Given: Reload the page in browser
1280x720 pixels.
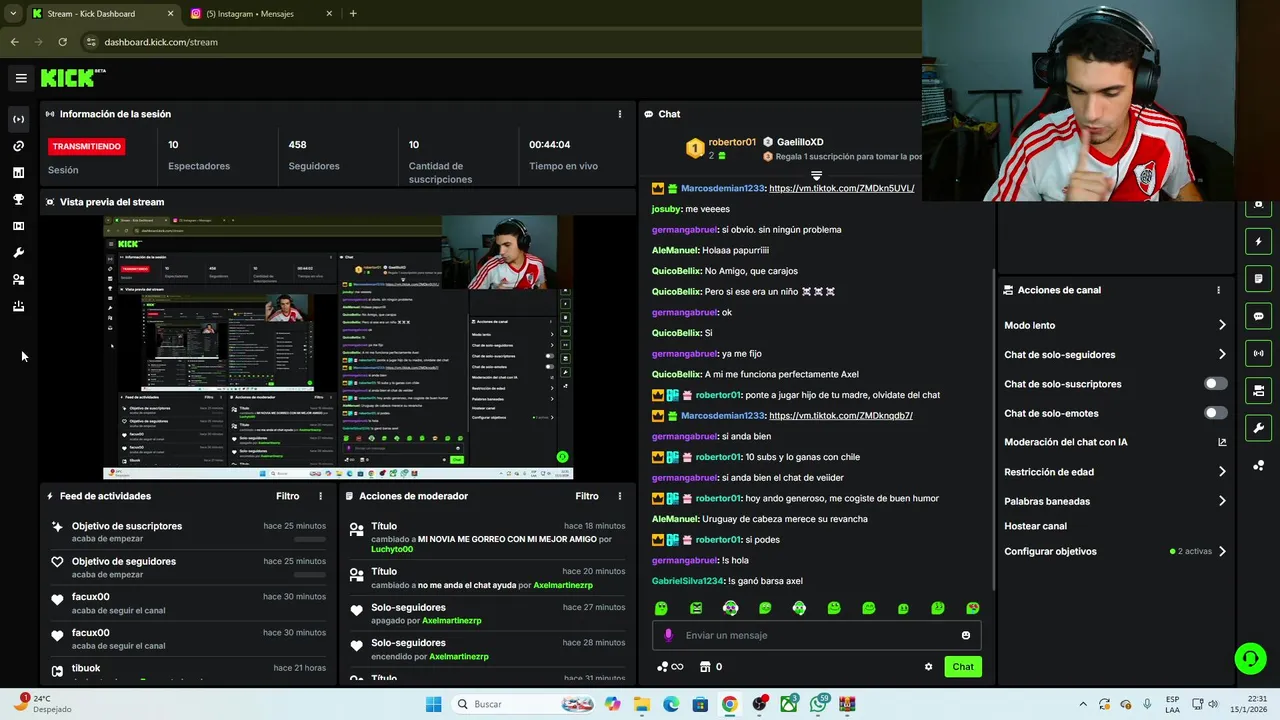Looking at the screenshot, I should (x=62, y=42).
